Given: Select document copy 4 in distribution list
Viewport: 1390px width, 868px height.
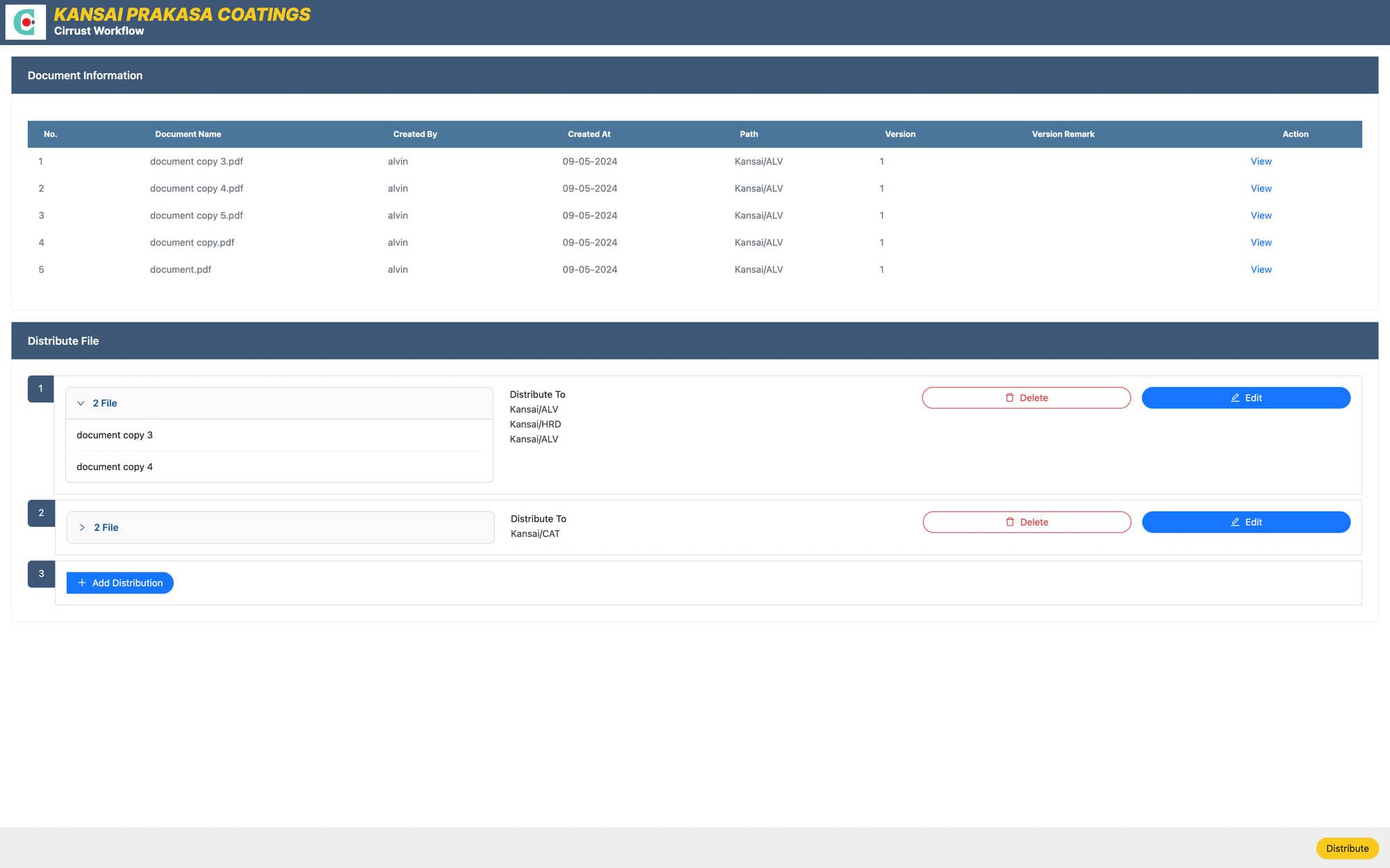Looking at the screenshot, I should click(x=115, y=466).
